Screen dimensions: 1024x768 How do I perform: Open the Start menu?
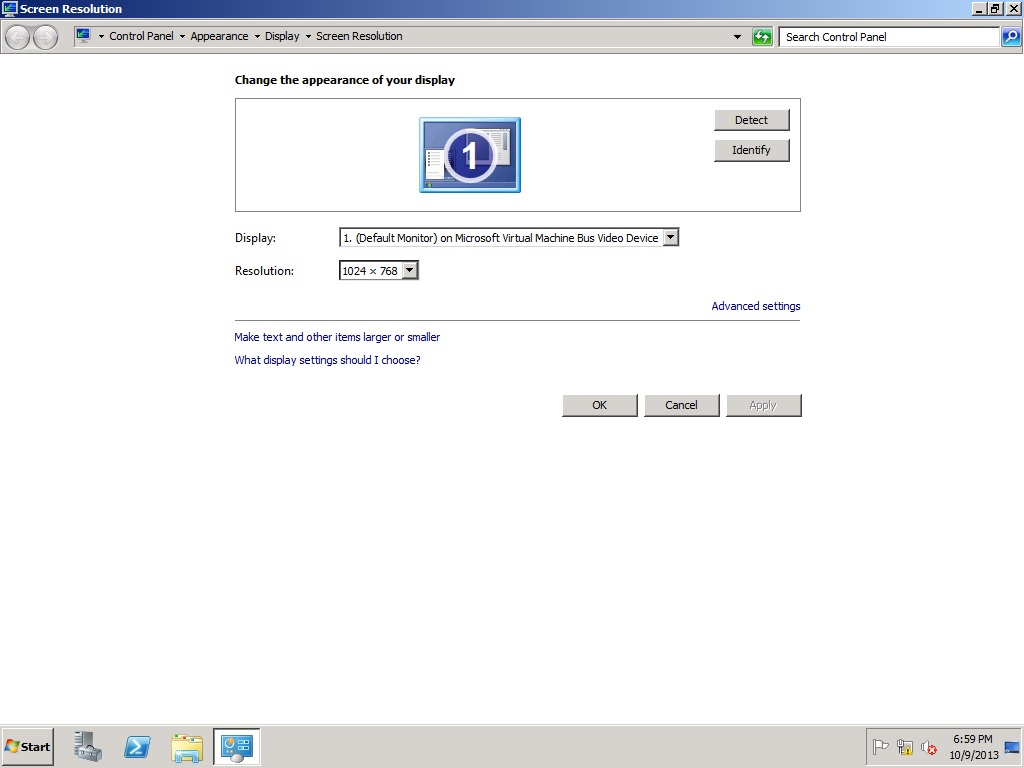(x=27, y=746)
